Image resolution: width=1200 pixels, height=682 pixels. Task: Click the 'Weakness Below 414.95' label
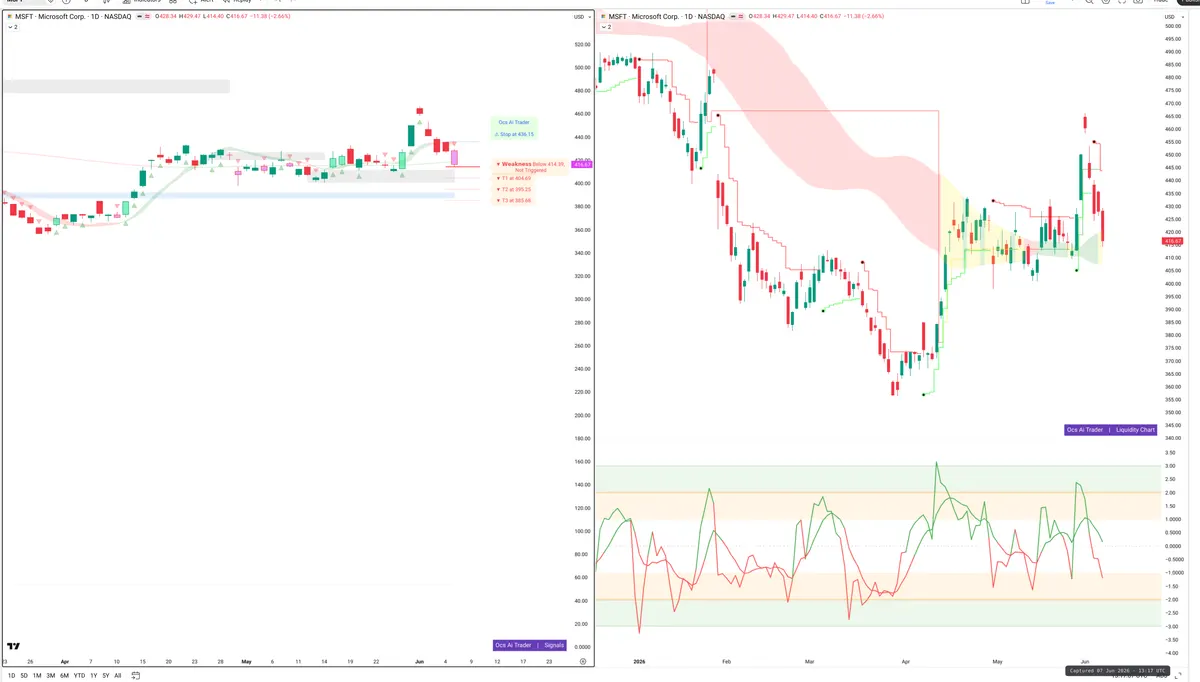tap(531, 164)
